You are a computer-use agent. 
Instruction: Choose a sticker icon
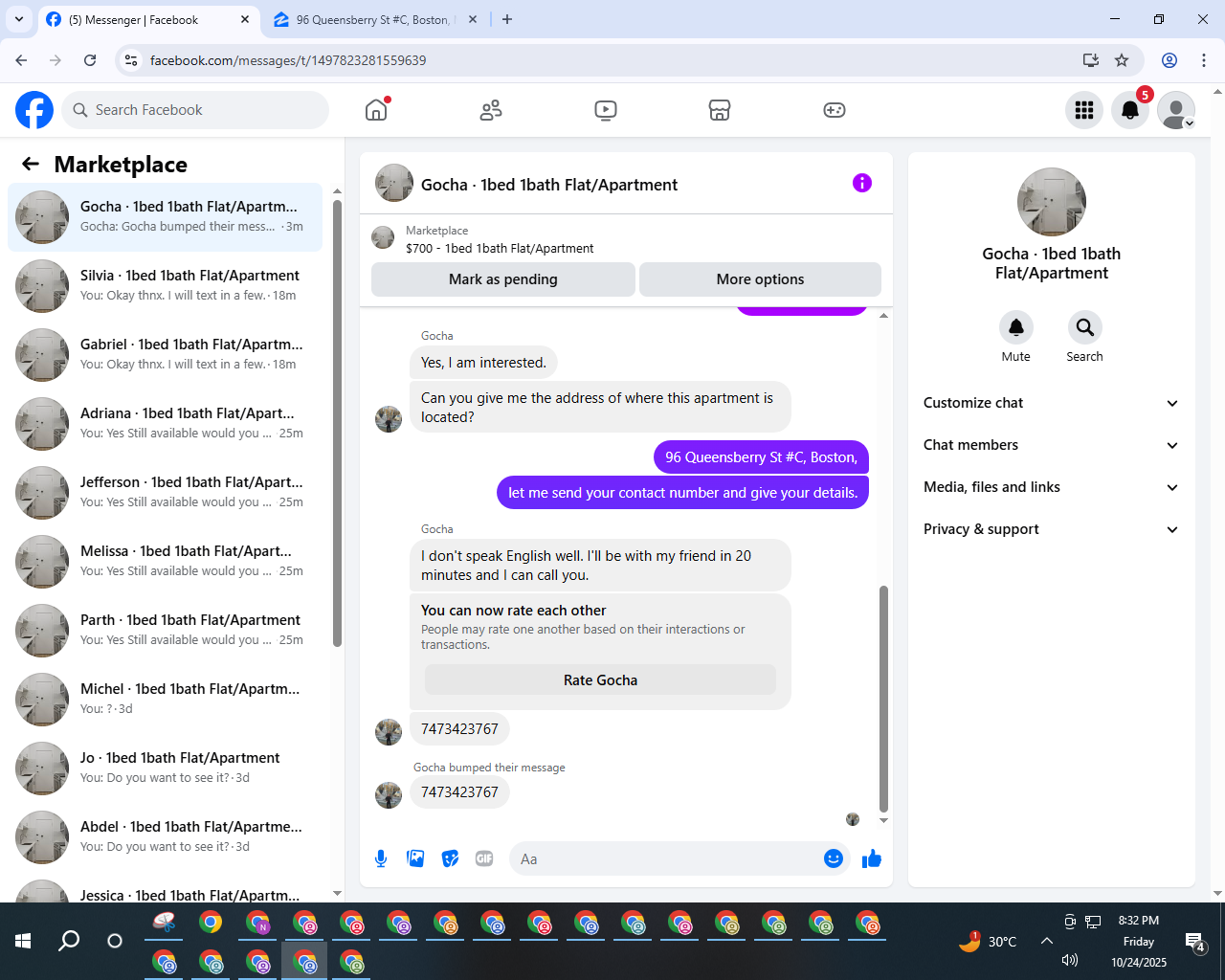pos(450,858)
